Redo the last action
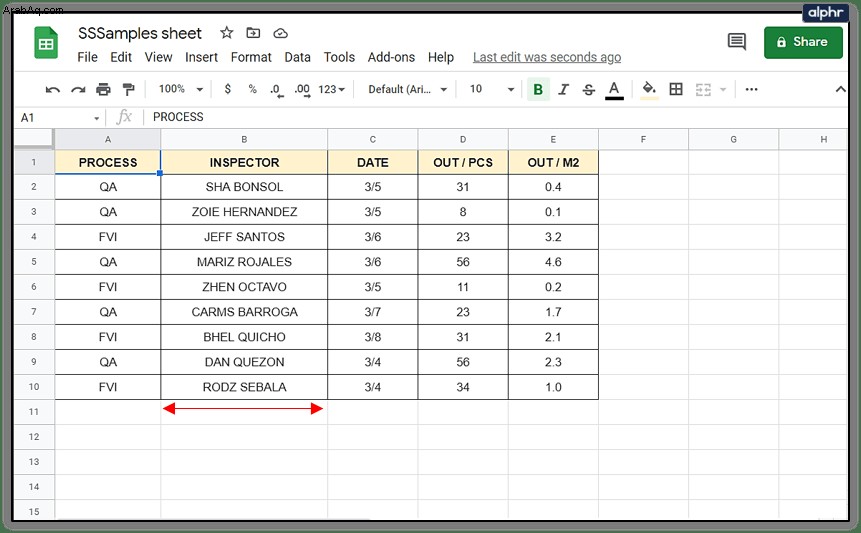 point(78,89)
